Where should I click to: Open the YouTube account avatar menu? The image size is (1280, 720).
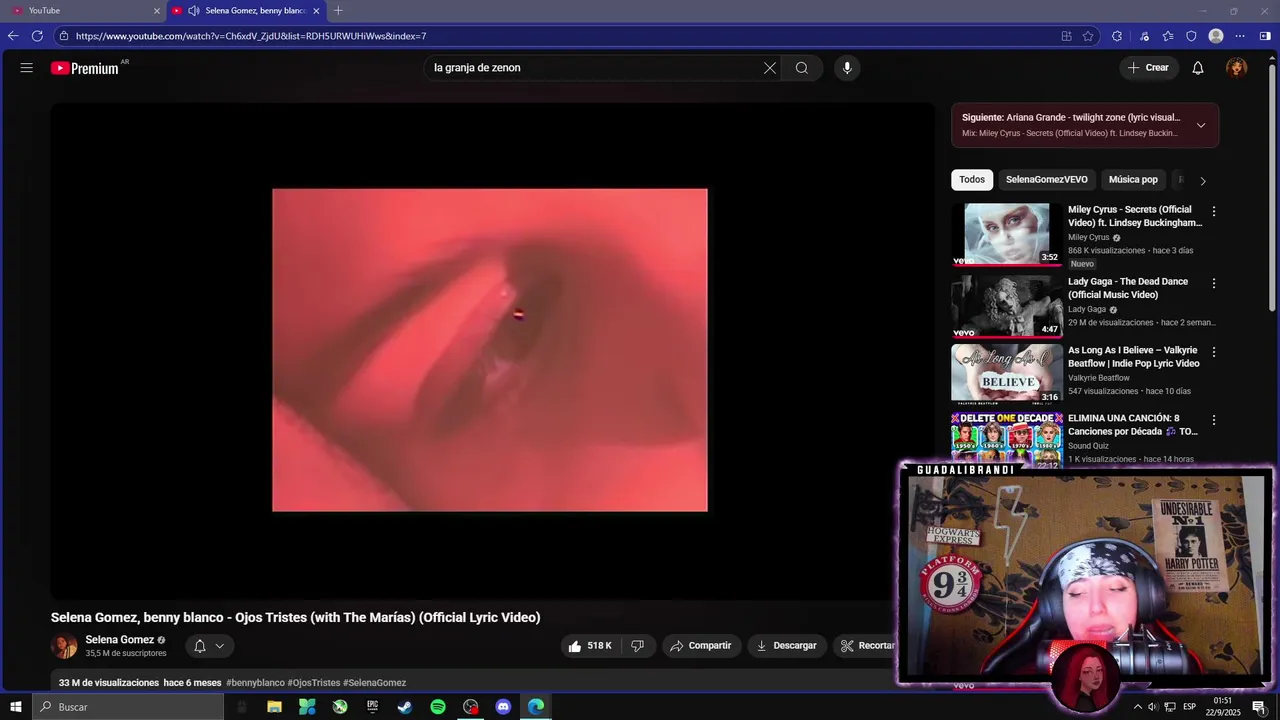(1237, 68)
